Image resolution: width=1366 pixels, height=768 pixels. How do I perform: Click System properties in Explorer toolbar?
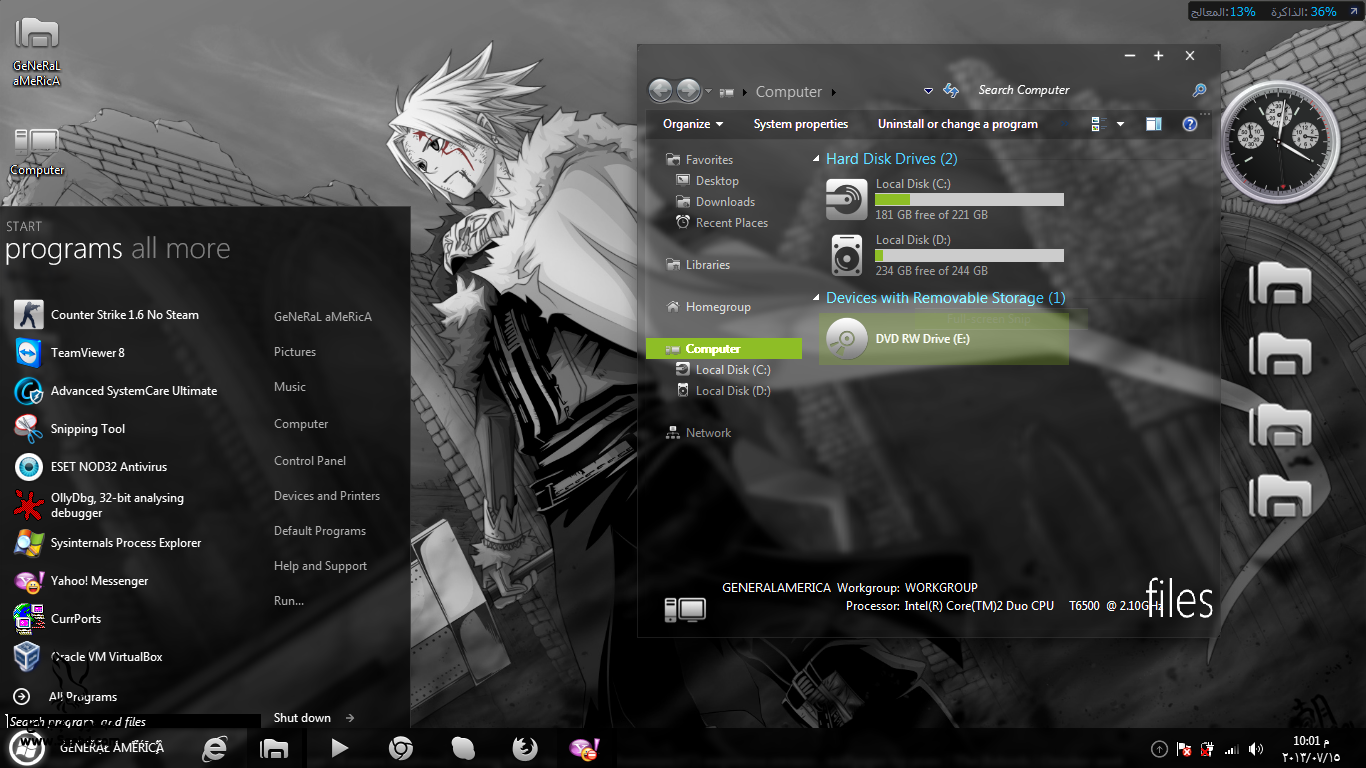pyautogui.click(x=800, y=124)
